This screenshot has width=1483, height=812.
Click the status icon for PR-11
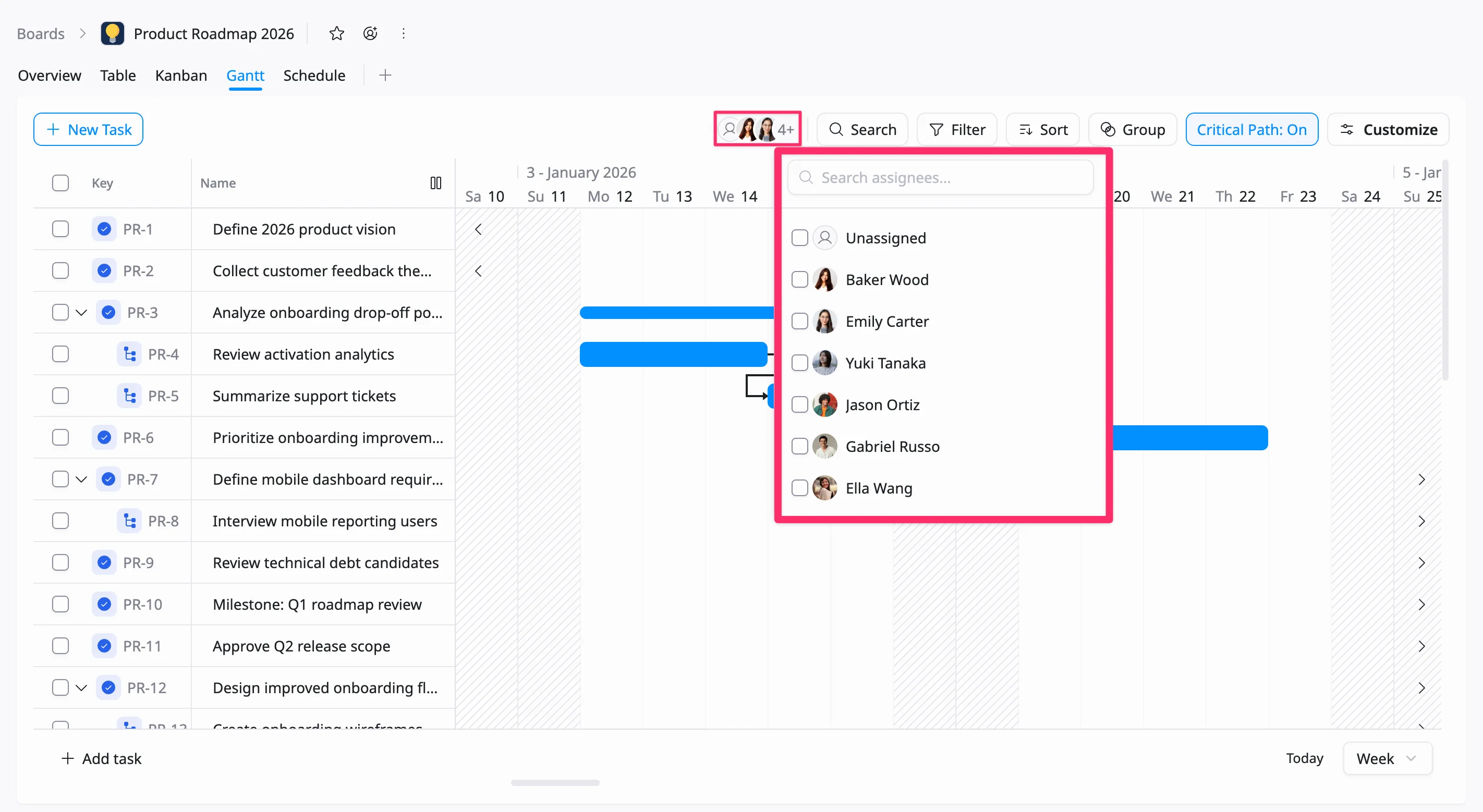104,646
